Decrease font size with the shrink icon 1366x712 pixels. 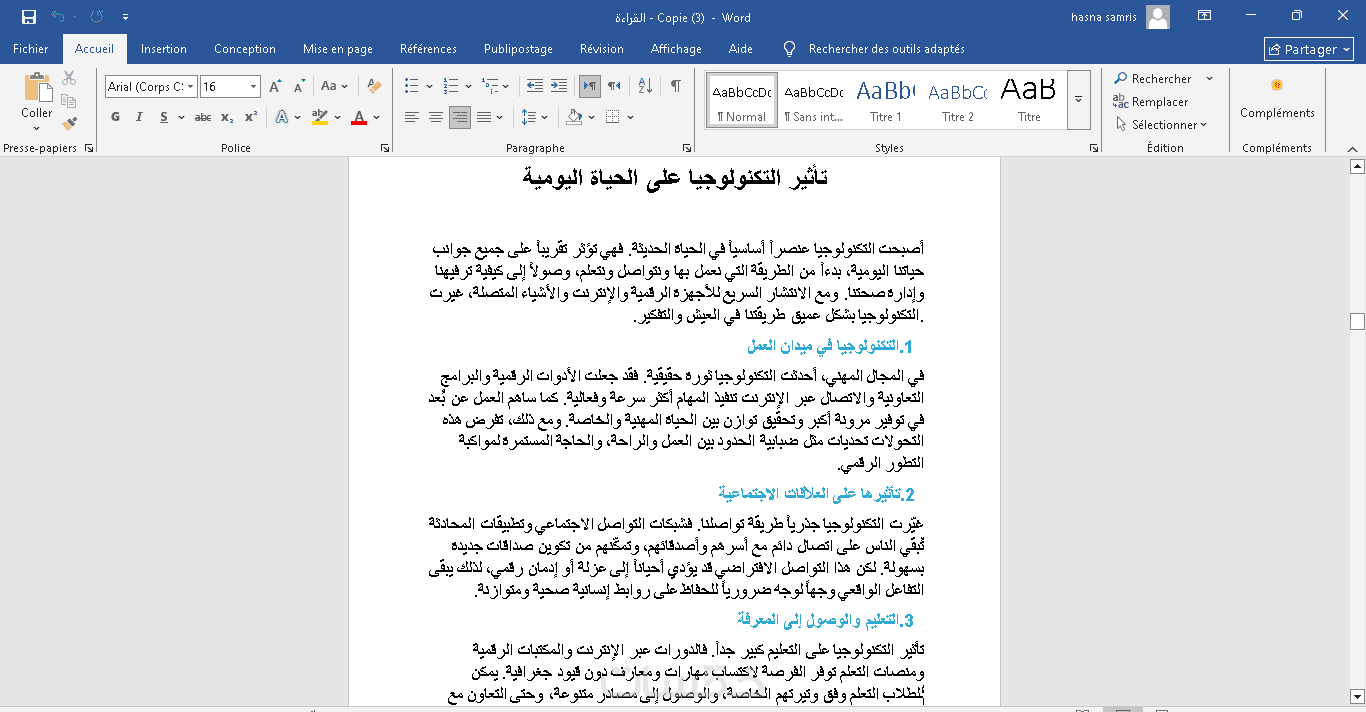298,87
